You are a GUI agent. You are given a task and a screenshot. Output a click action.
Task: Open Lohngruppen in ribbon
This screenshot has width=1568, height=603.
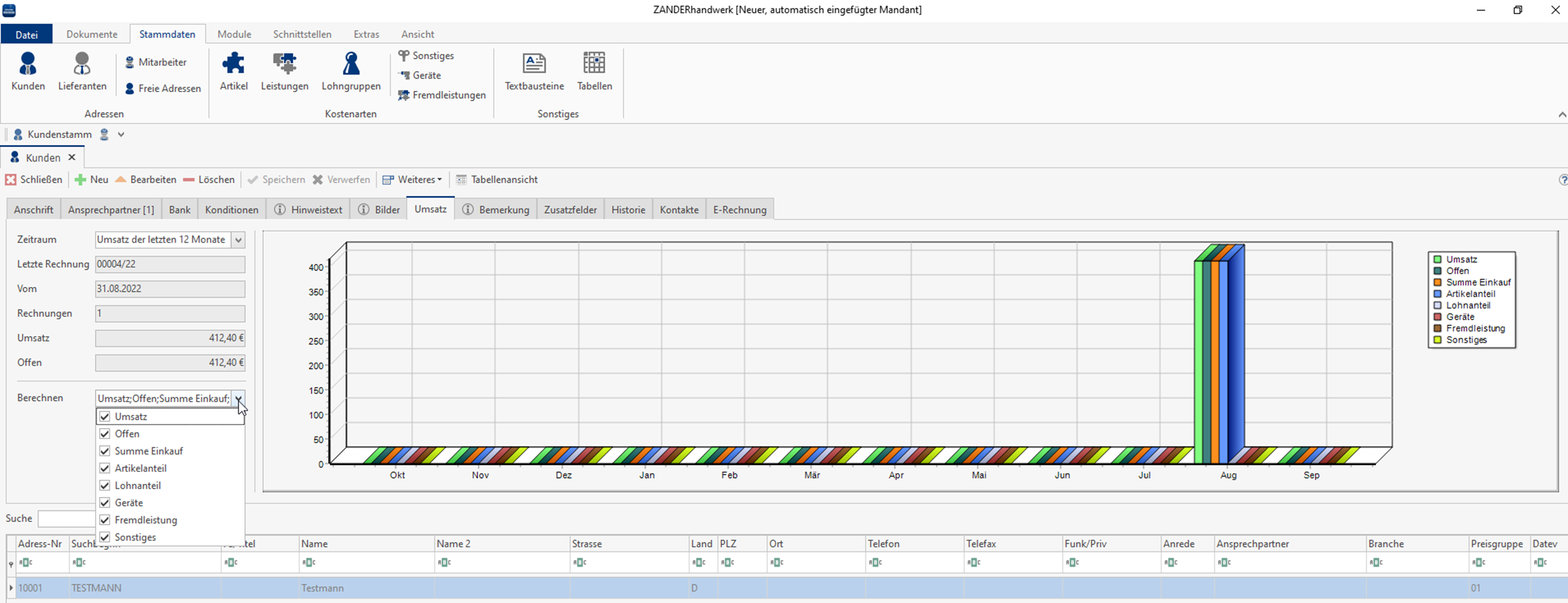coord(351,70)
